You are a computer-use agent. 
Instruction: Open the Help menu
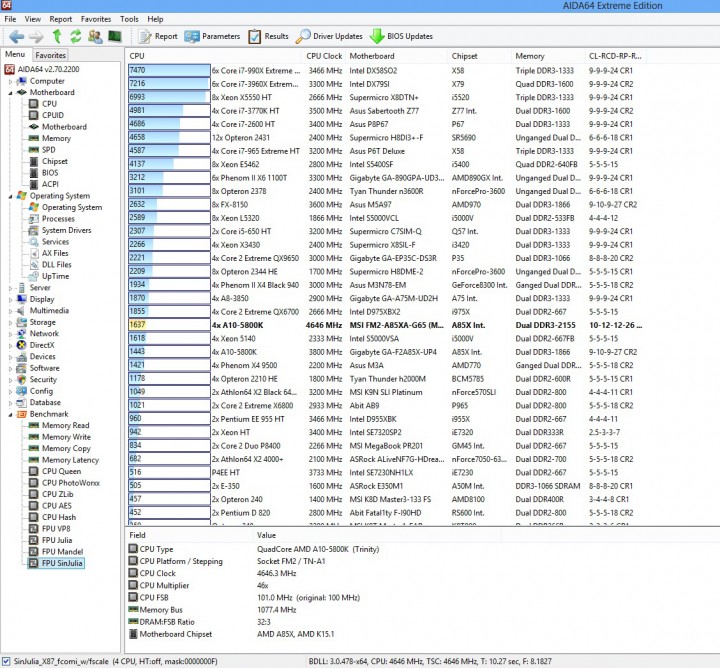coord(155,19)
